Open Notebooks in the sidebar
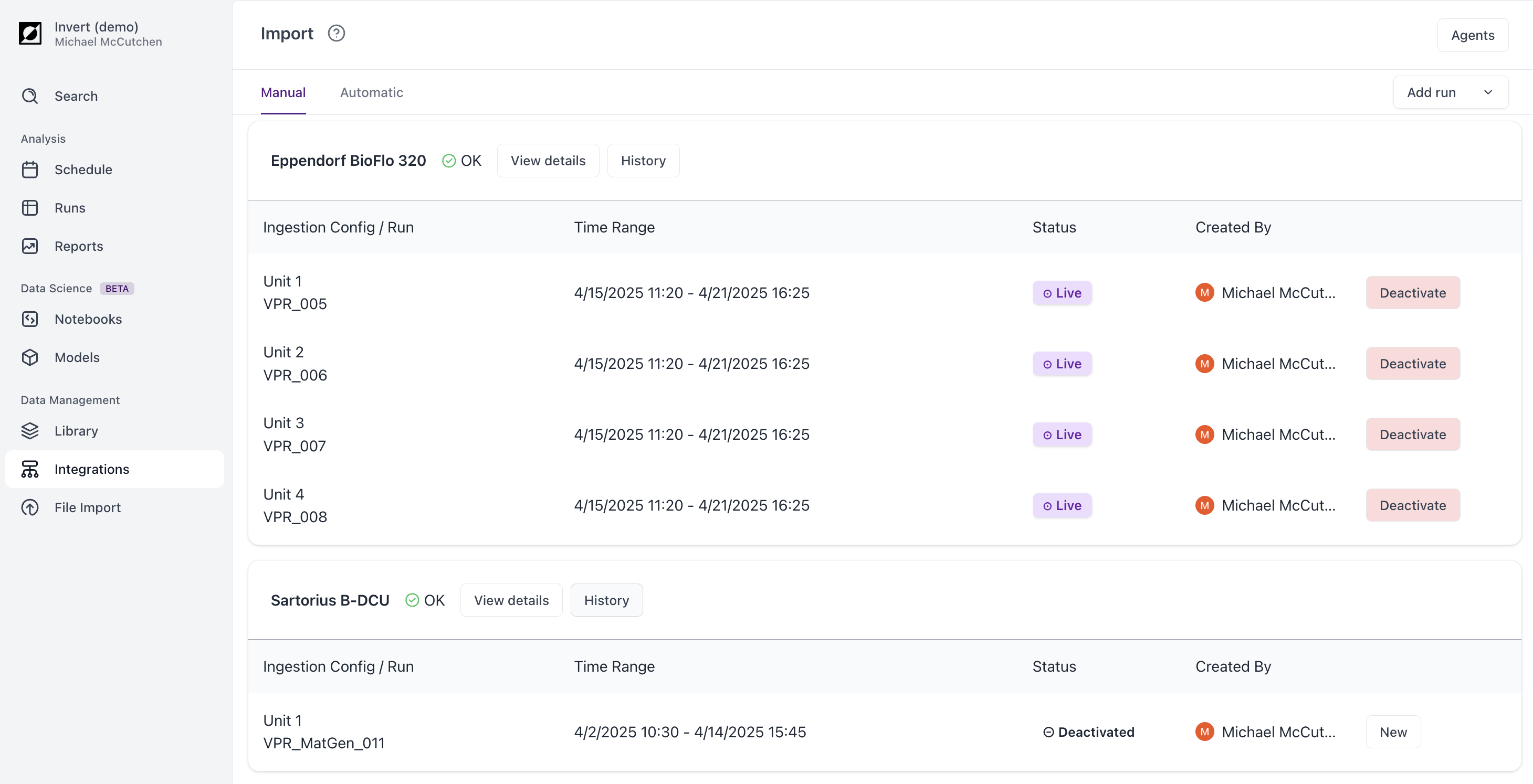The height and width of the screenshot is (784, 1533). click(x=114, y=319)
